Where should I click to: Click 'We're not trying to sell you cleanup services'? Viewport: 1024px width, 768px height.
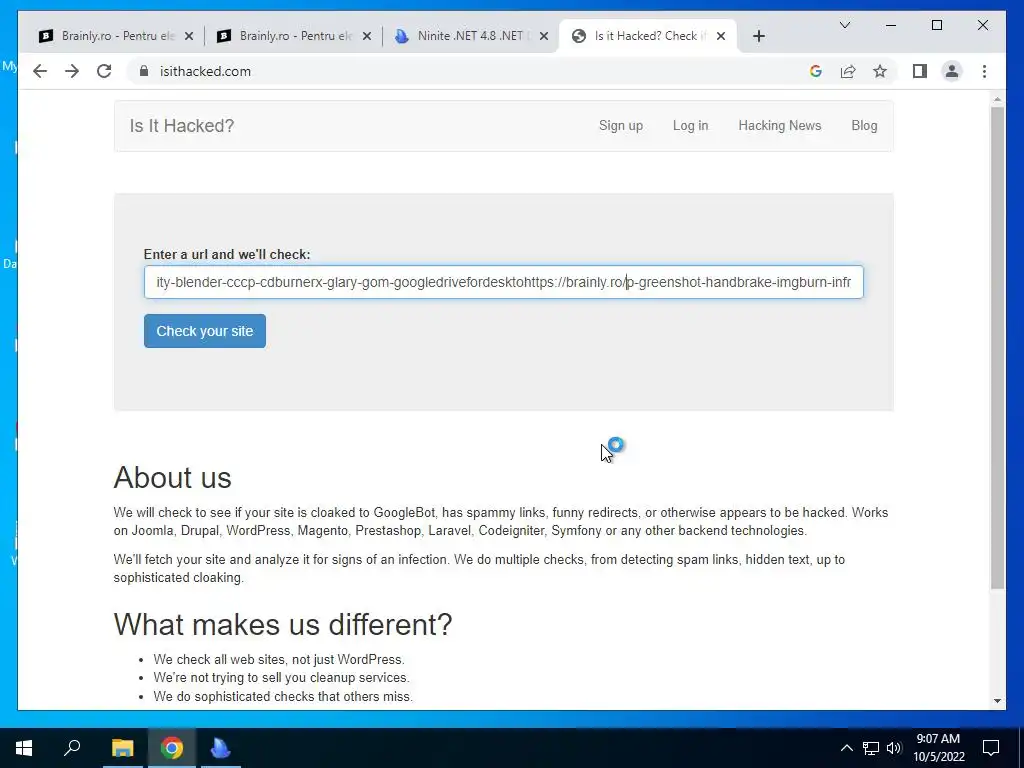pyautogui.click(x=281, y=678)
